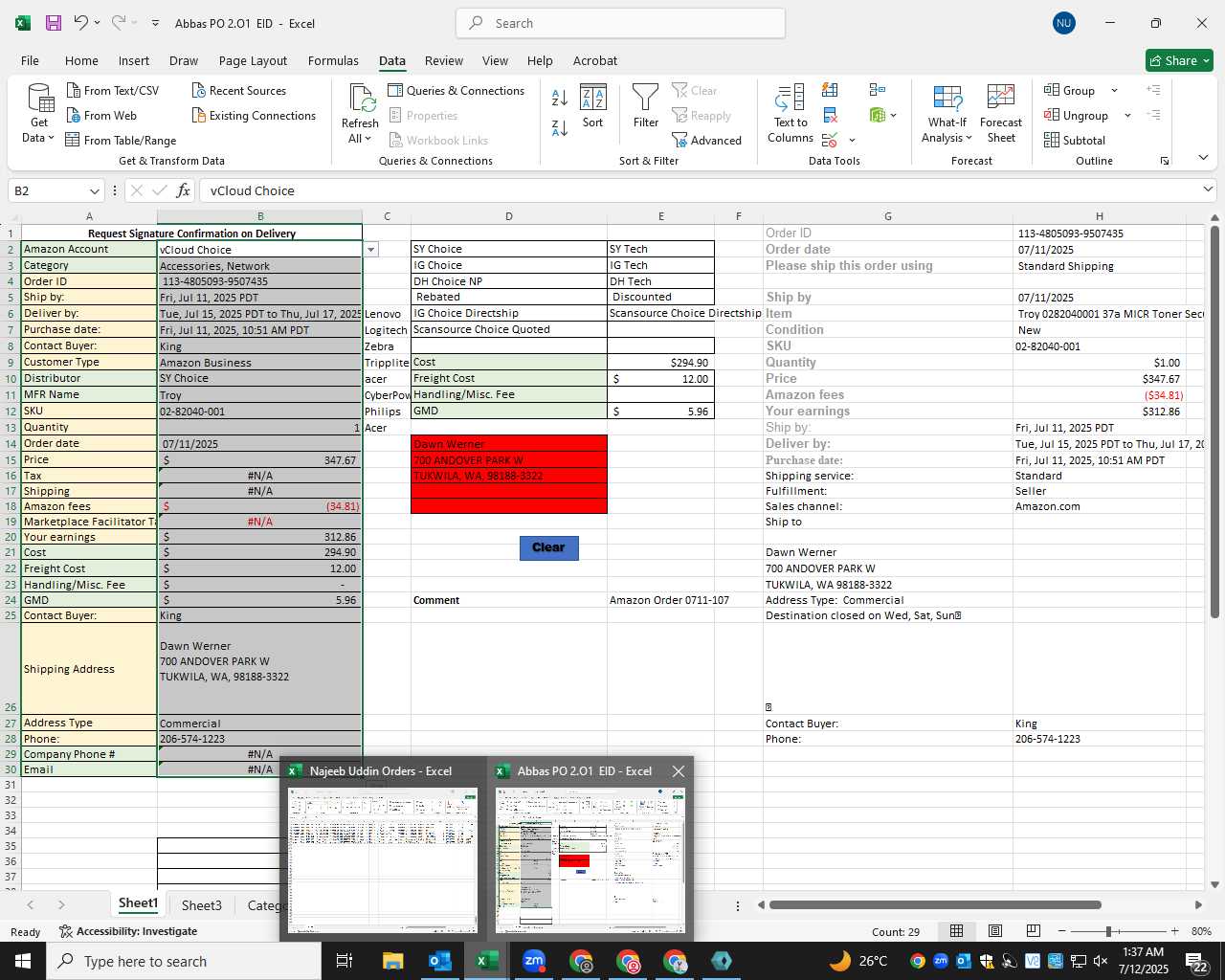Click the Refresh All icon
Screen dimensions: 1225x980
[361, 98]
